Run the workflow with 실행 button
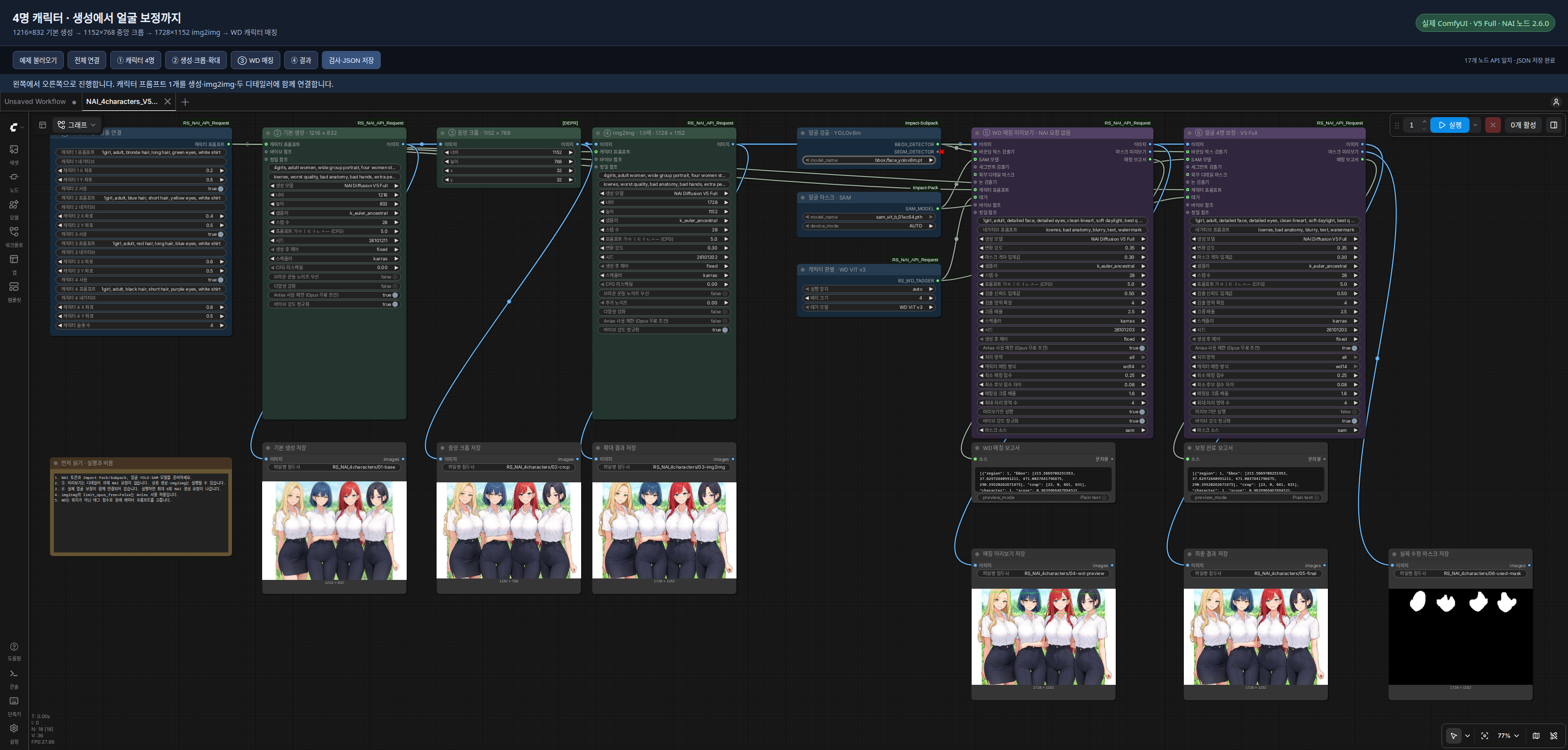Viewport: 1568px width, 750px height. tap(1449, 125)
